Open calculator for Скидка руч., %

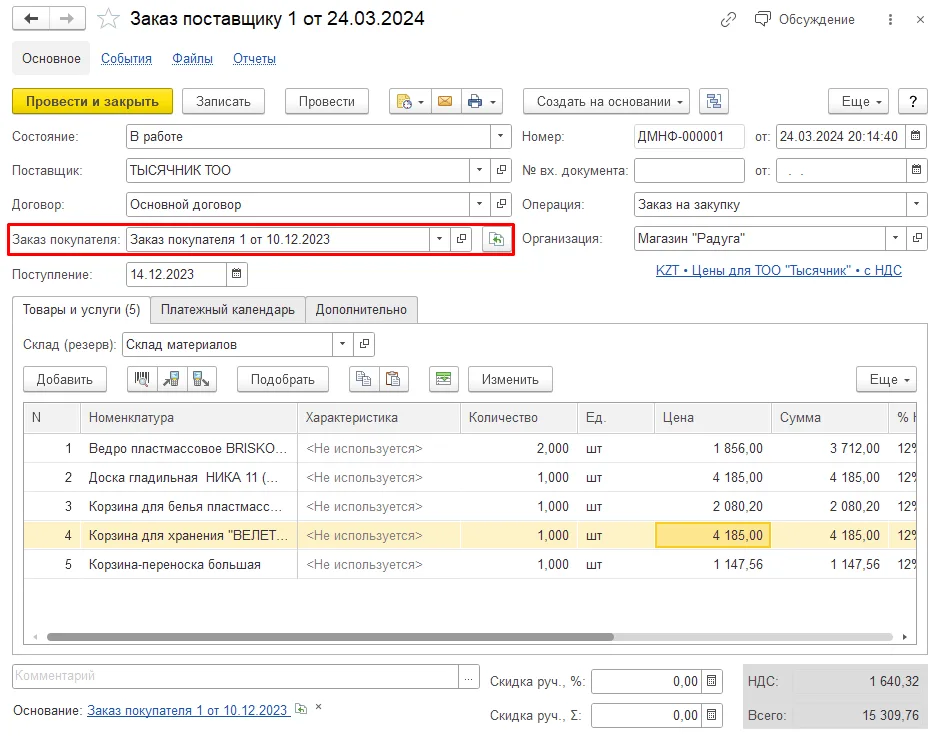(x=711, y=681)
